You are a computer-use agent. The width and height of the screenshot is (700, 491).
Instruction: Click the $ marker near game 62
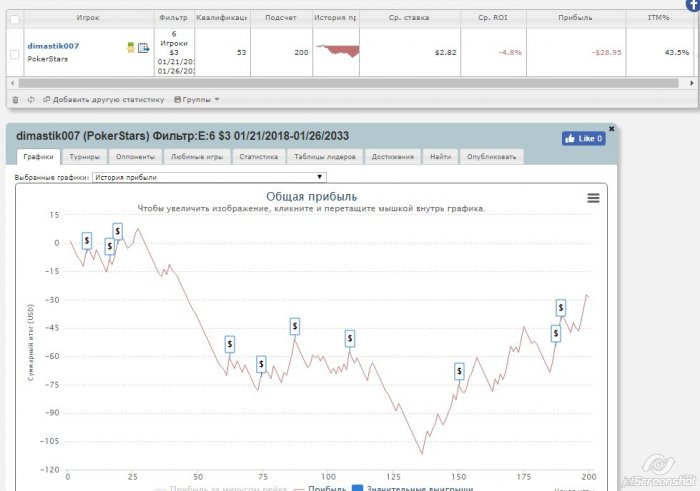click(x=229, y=344)
